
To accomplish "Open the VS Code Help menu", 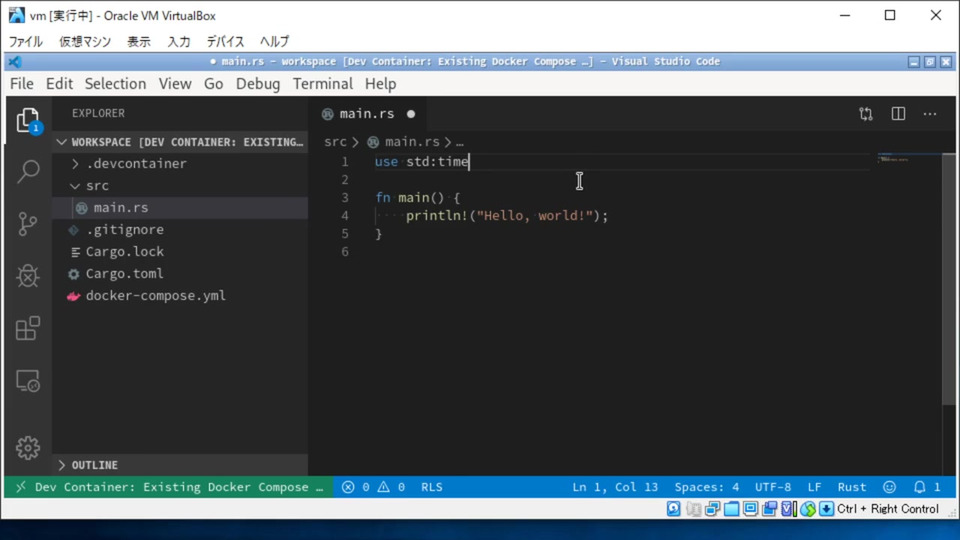I will pyautogui.click(x=380, y=84).
